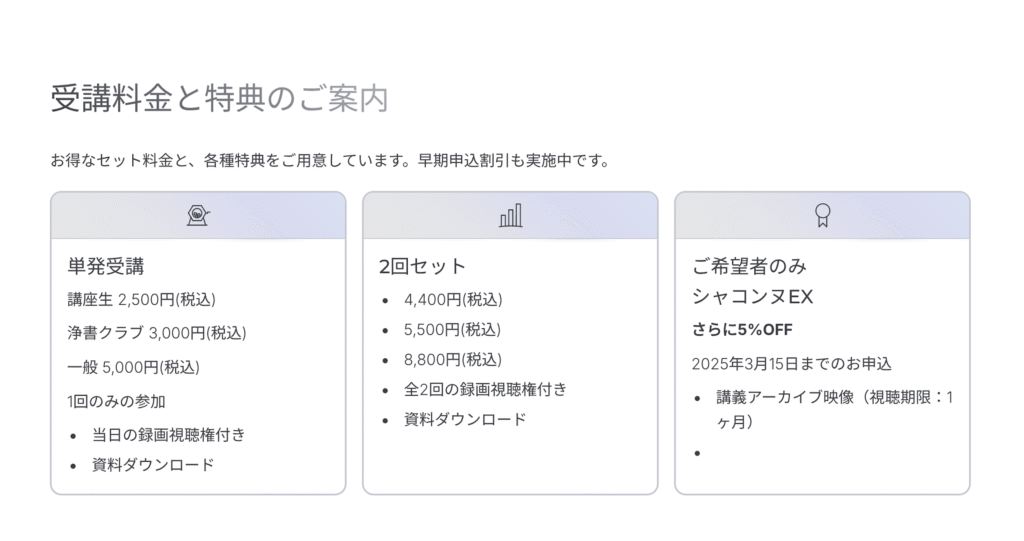Click the 4,400円(税込) list item
The image size is (1024, 541).
(x=453, y=299)
